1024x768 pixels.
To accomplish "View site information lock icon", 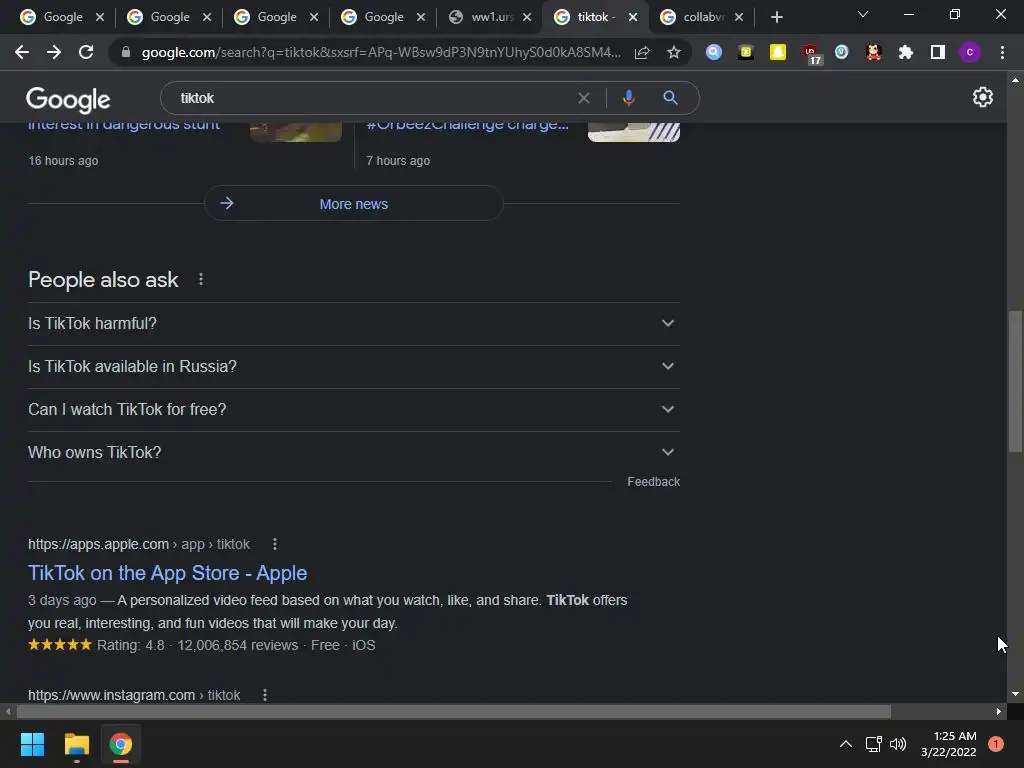I will [126, 52].
